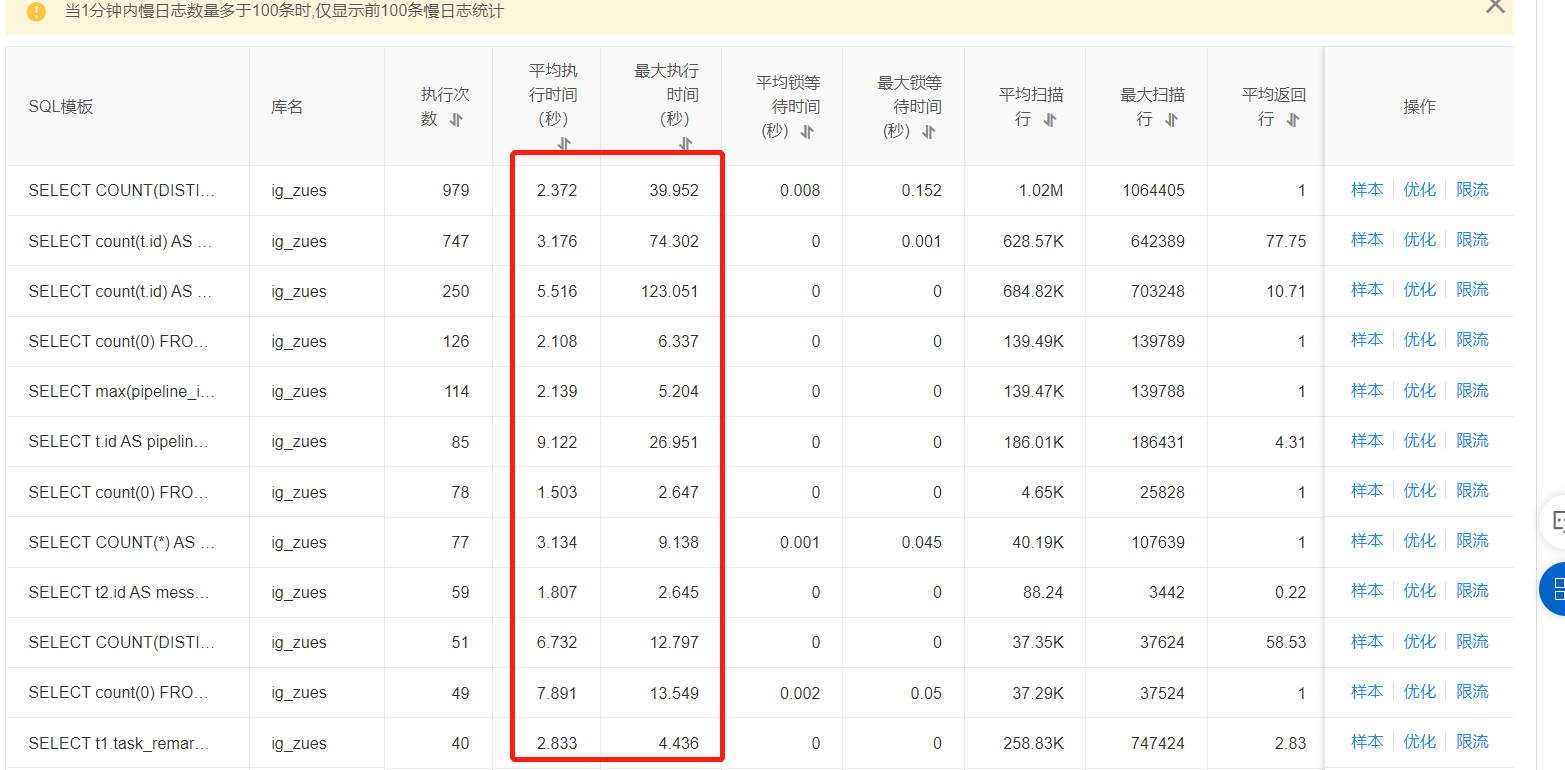This screenshot has width=1565, height=770.
Task: Click SQL template 'SELECT max(pipeline_i…'
Action: [121, 391]
